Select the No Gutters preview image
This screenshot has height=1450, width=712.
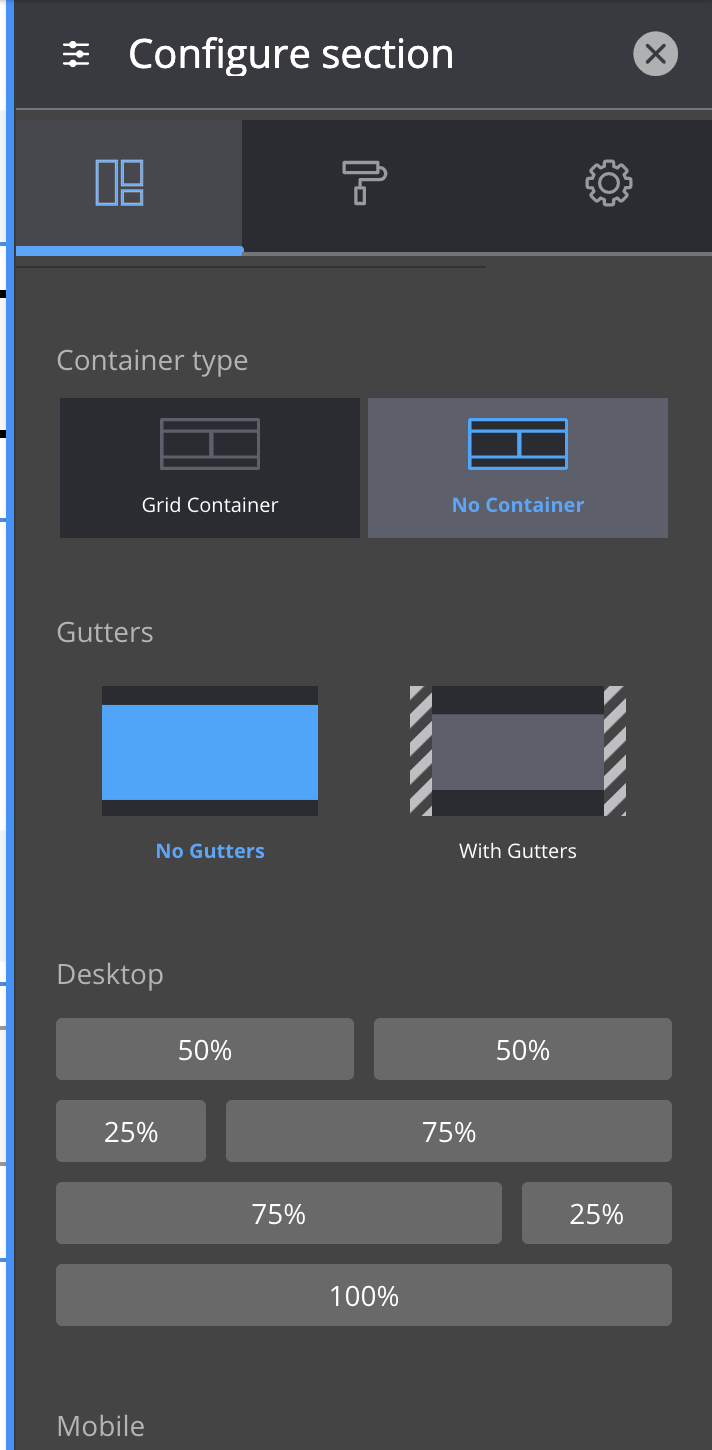pos(210,751)
